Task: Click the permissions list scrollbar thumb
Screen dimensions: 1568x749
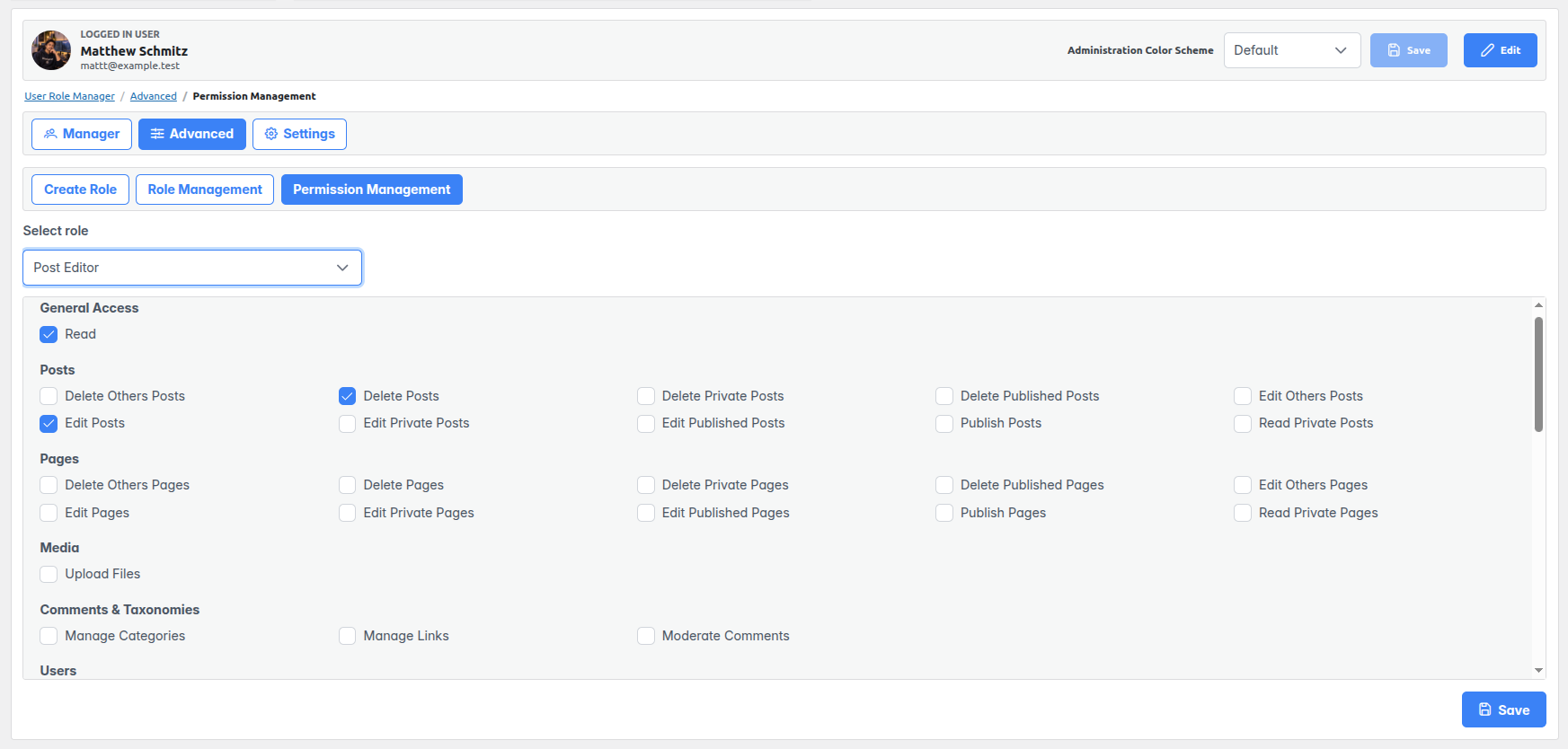Action: 1538,374
